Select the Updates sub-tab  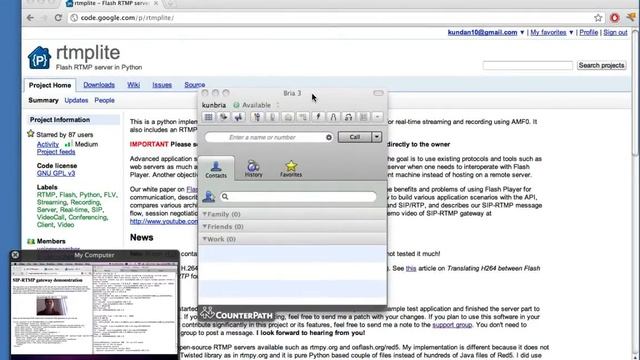pos(76,100)
